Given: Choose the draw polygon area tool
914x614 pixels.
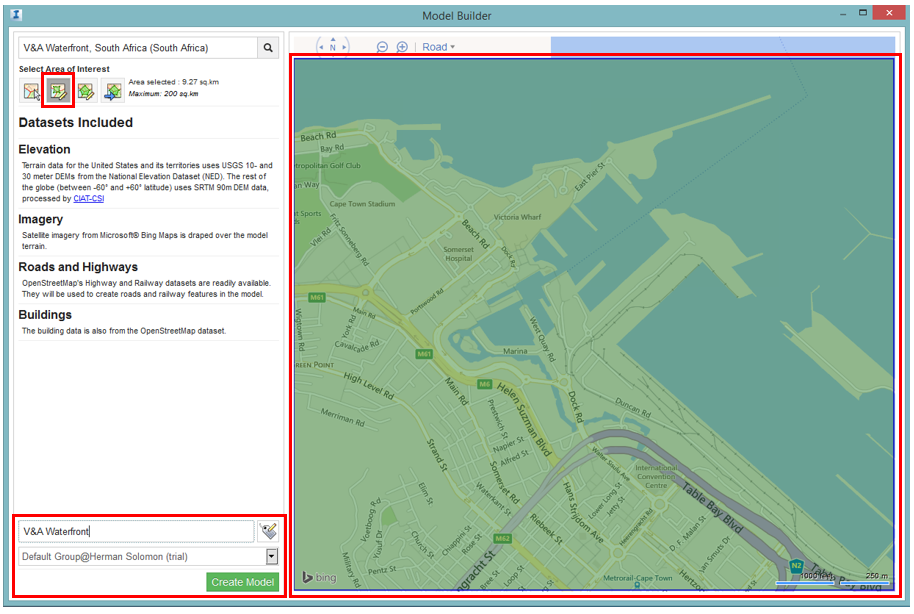Looking at the screenshot, I should click(x=86, y=92).
